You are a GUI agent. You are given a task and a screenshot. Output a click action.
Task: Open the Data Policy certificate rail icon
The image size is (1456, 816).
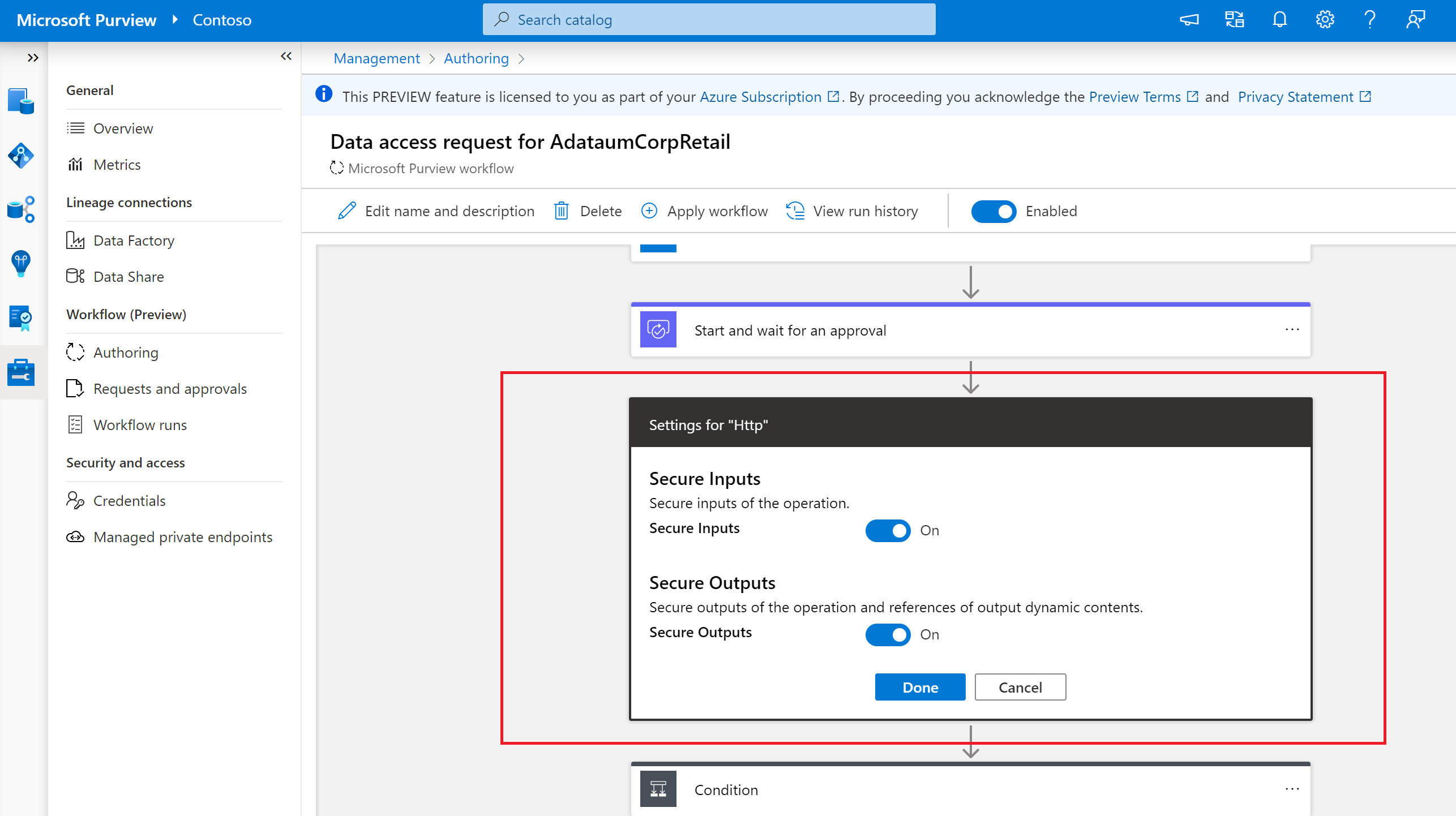(x=21, y=317)
